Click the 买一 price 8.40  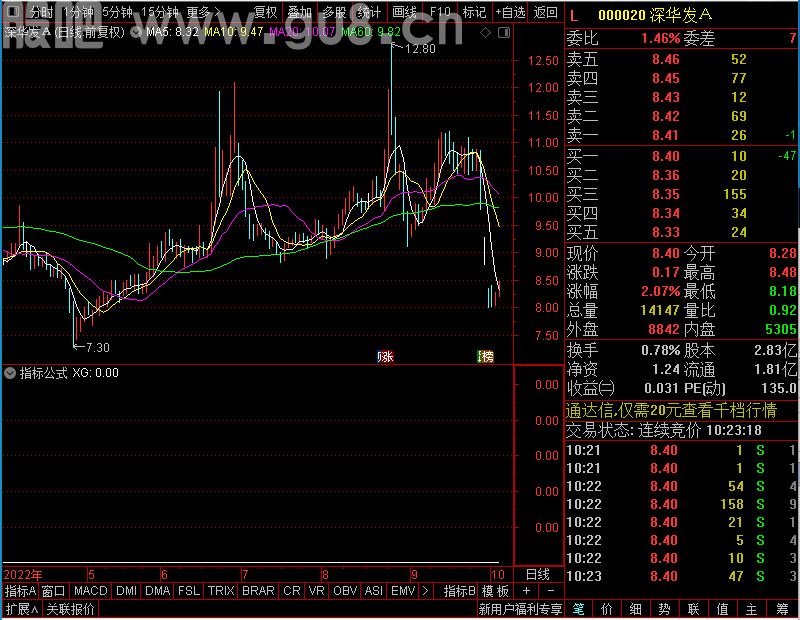tap(666, 156)
